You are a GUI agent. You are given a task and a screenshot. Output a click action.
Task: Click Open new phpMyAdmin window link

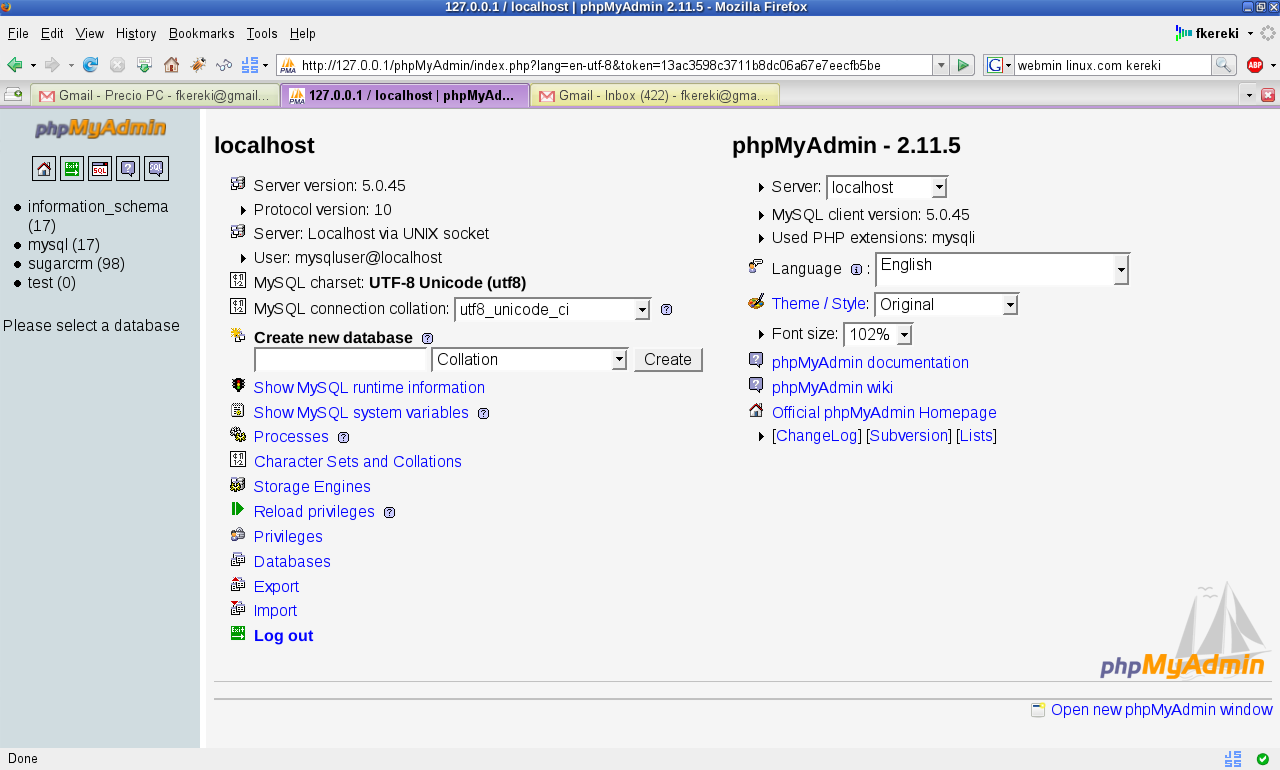click(x=1162, y=710)
